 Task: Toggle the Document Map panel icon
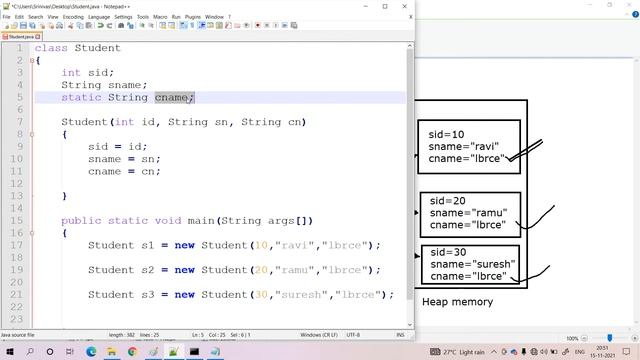click(219, 25)
